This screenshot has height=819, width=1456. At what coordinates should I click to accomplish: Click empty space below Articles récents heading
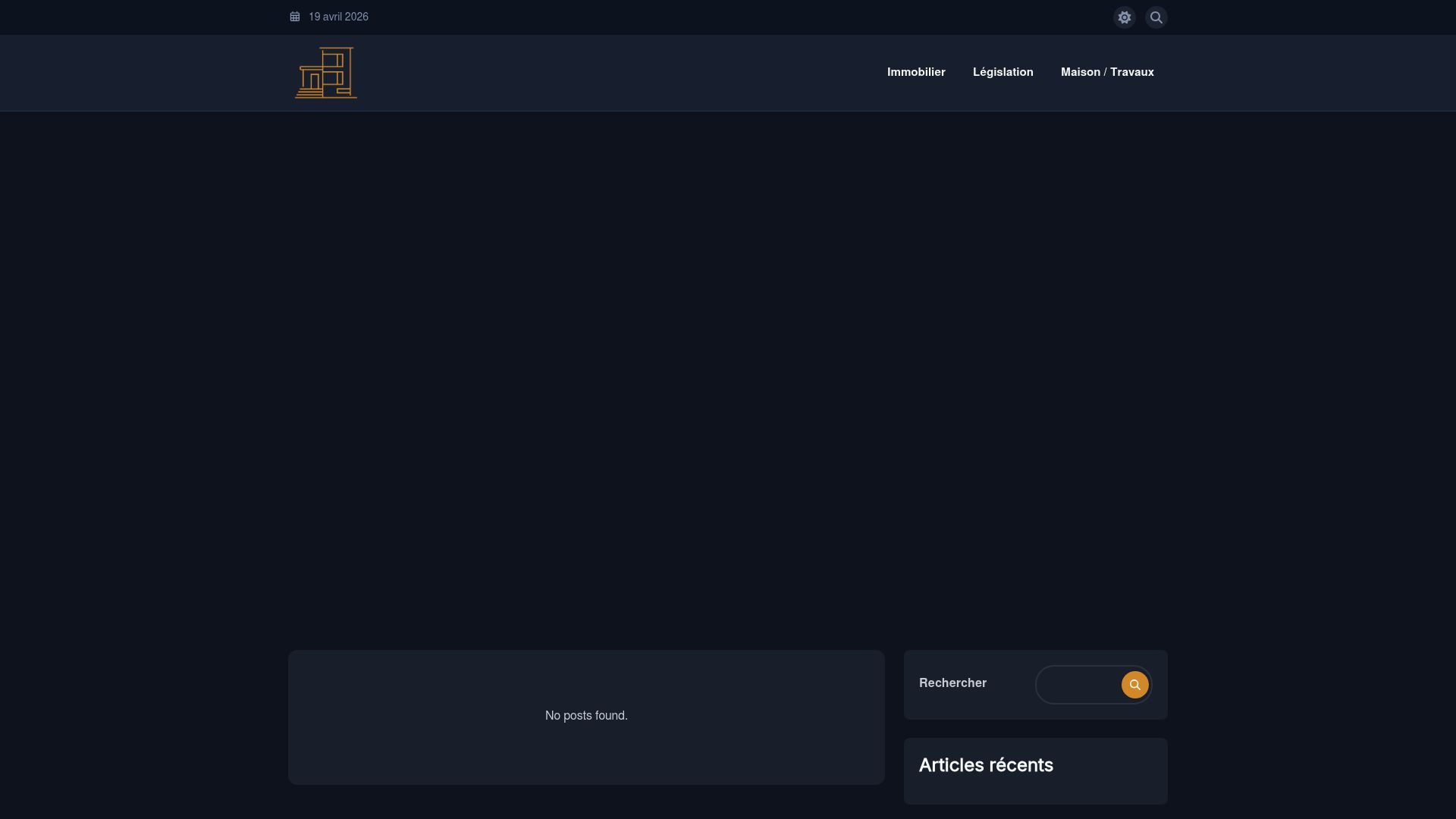[x=1035, y=791]
